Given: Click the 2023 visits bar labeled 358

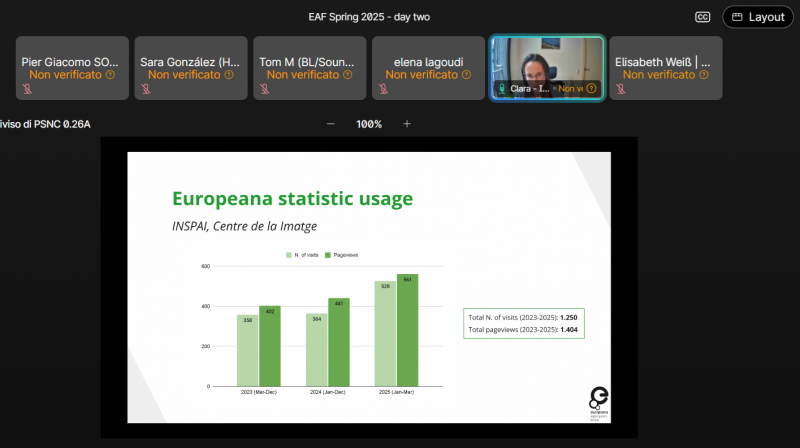Looking at the screenshot, I should (x=247, y=351).
